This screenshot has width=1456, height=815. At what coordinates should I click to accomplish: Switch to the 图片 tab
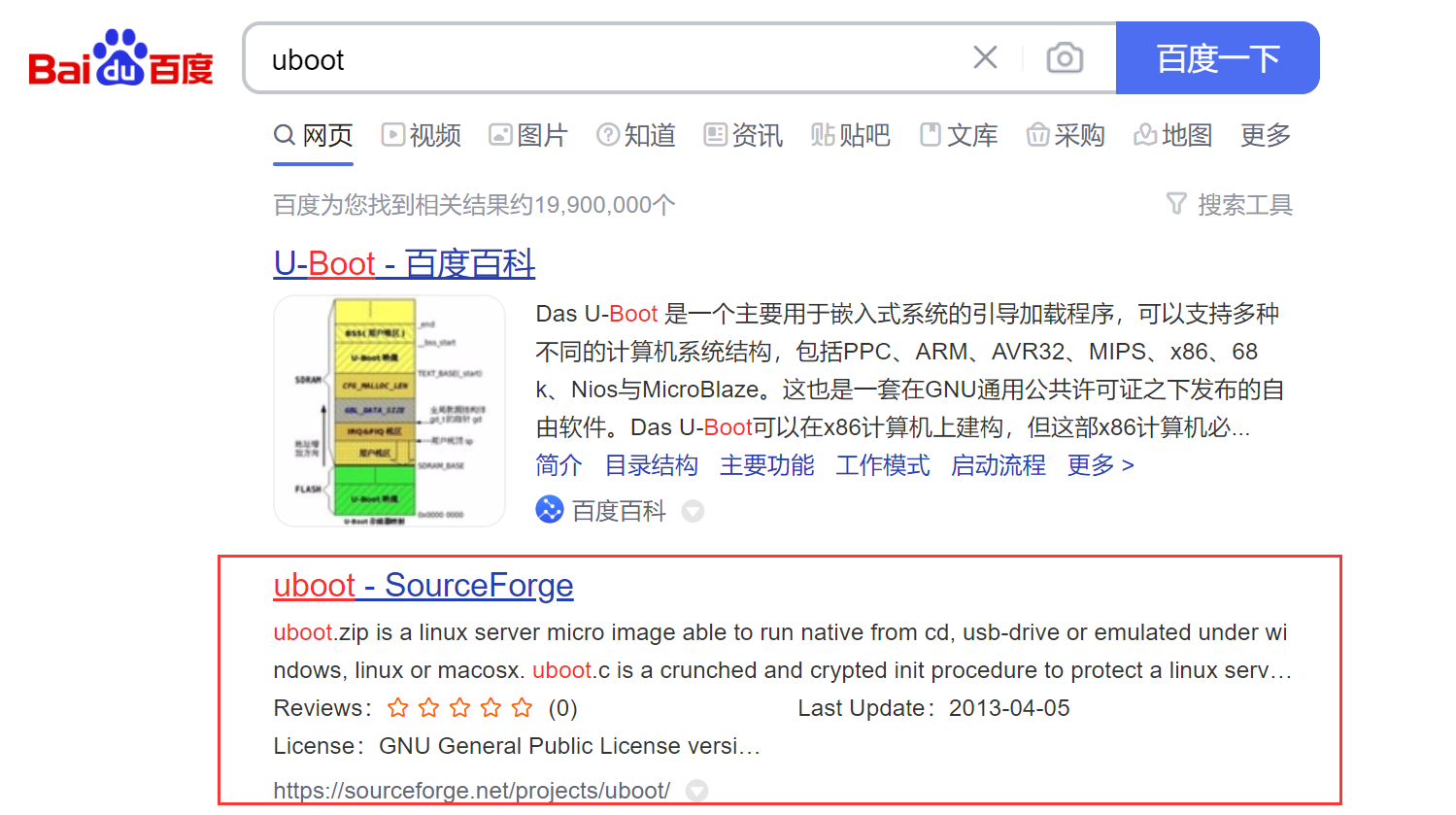(x=528, y=135)
